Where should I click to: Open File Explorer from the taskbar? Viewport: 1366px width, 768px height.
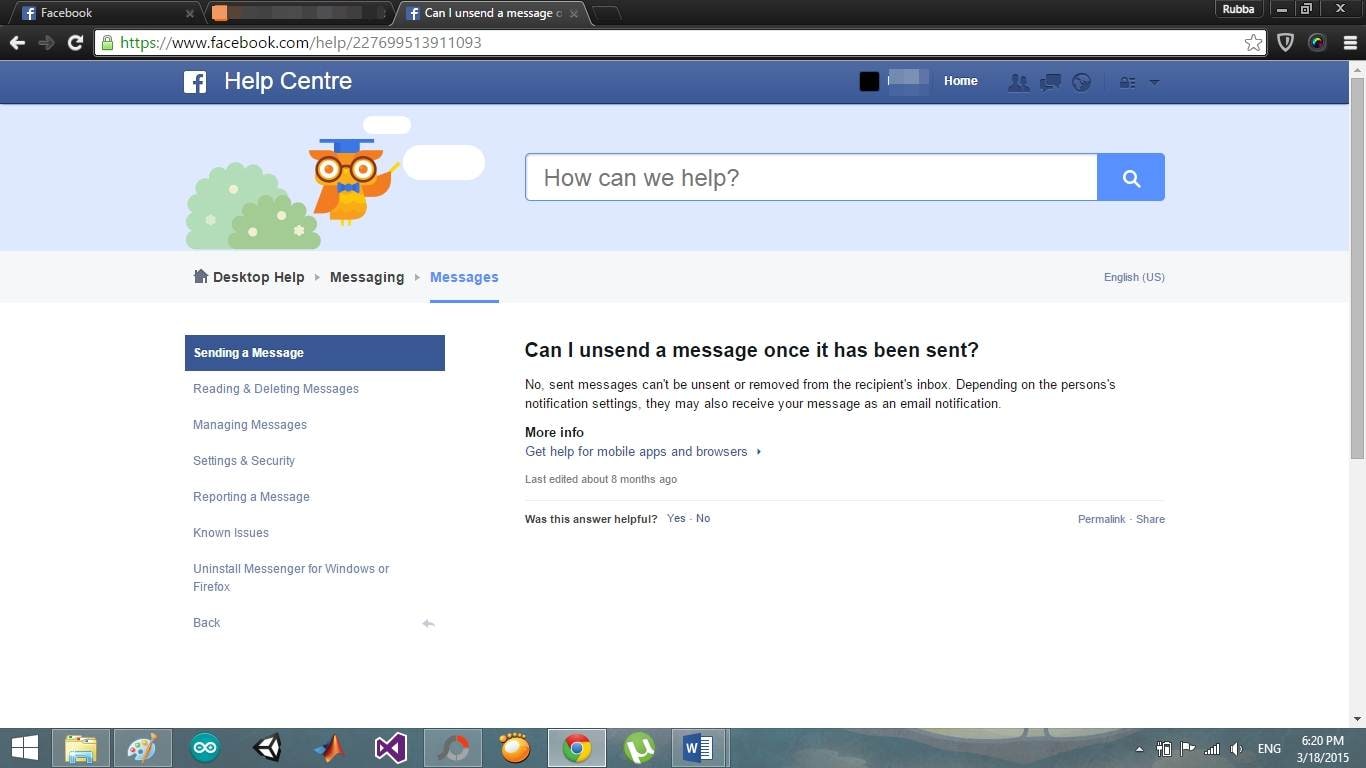81,748
